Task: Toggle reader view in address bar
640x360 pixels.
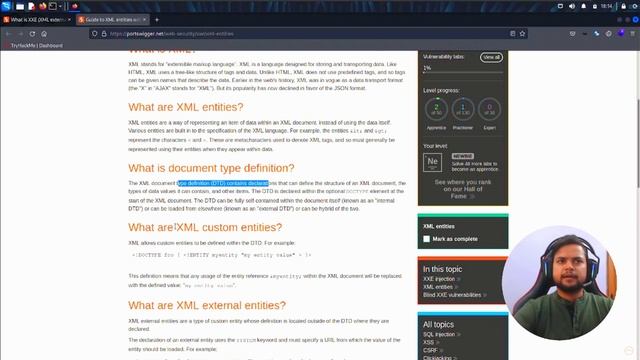Action: pyautogui.click(x=513, y=34)
